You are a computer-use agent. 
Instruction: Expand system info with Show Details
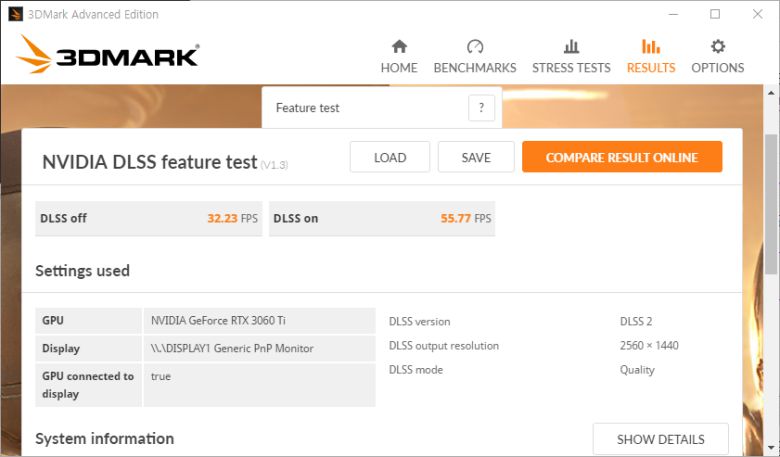[660, 439]
